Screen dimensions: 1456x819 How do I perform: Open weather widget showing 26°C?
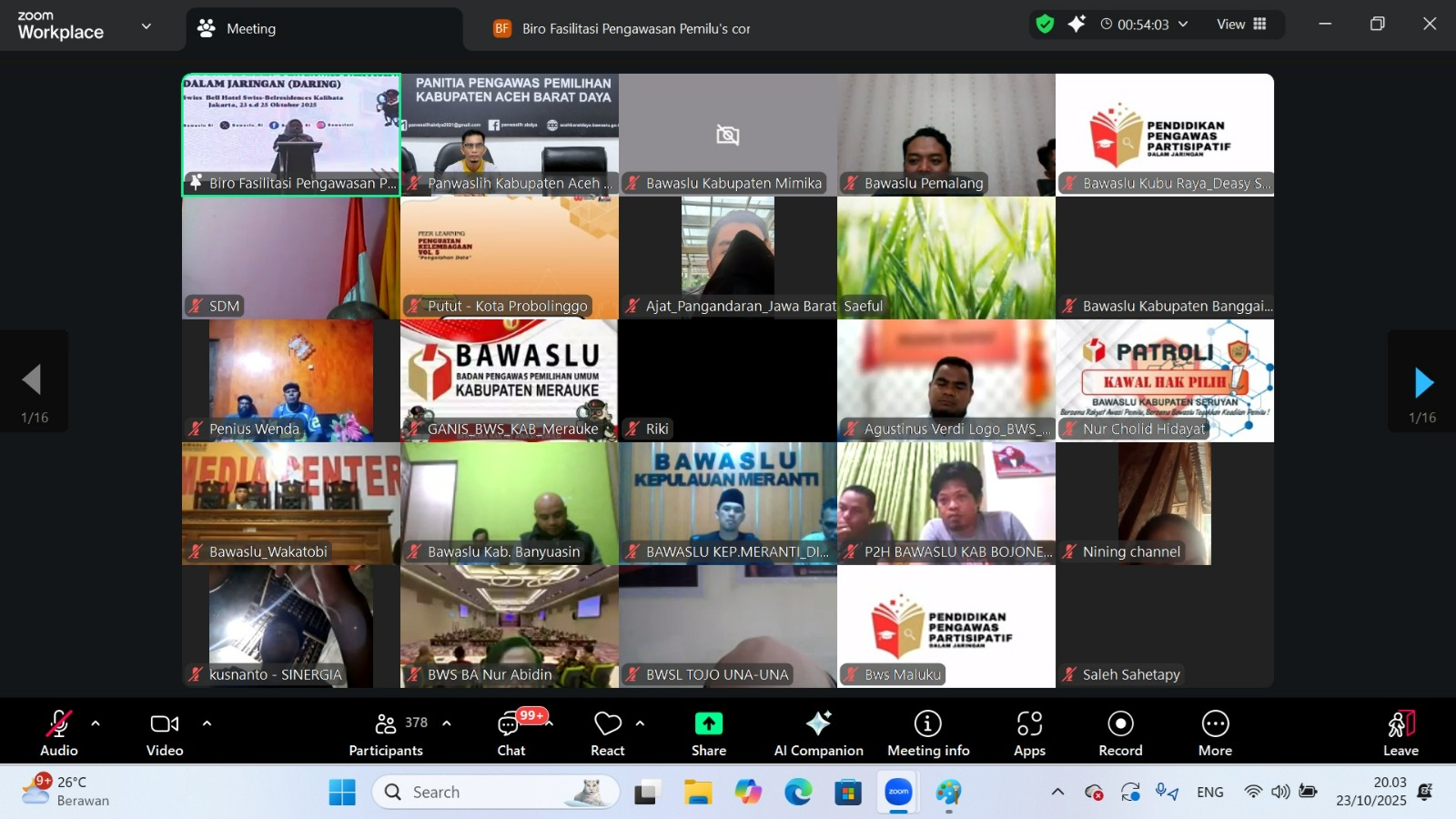click(x=64, y=791)
